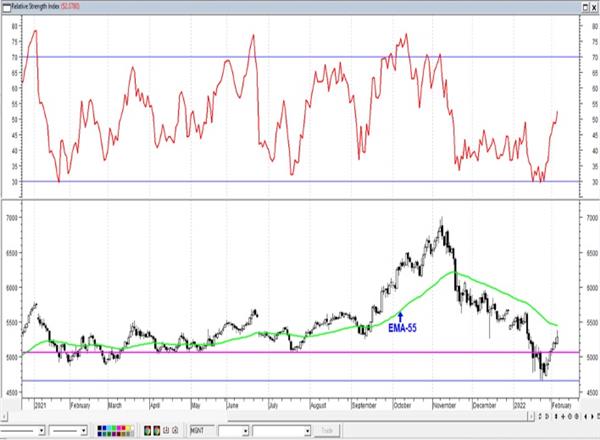
Task: Click the EMA-55 label on the price chart
Action: coord(402,328)
